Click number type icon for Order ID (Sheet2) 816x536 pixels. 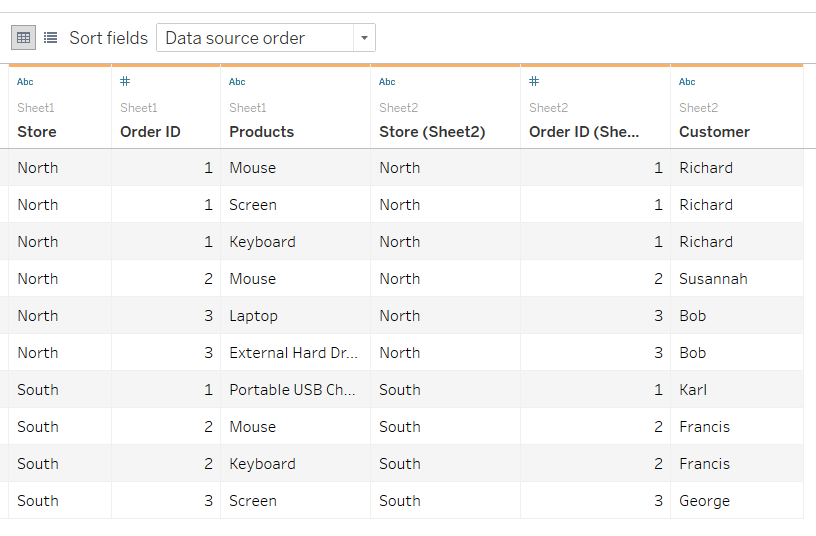[x=534, y=82]
